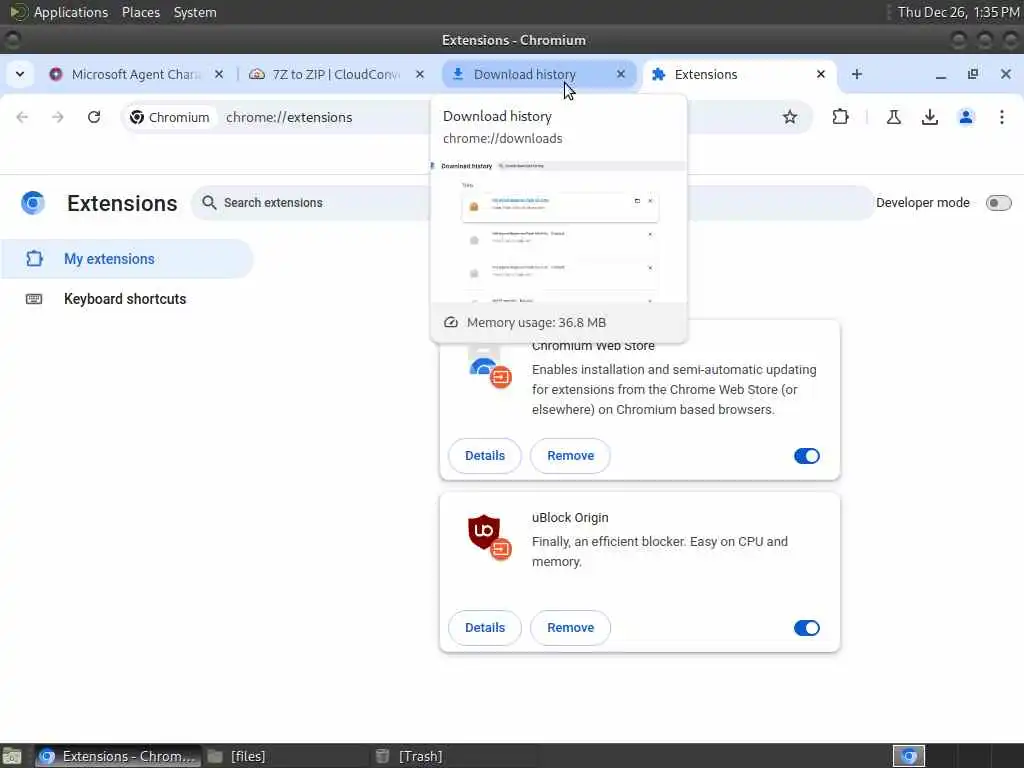Go back with the back arrow

(22, 117)
